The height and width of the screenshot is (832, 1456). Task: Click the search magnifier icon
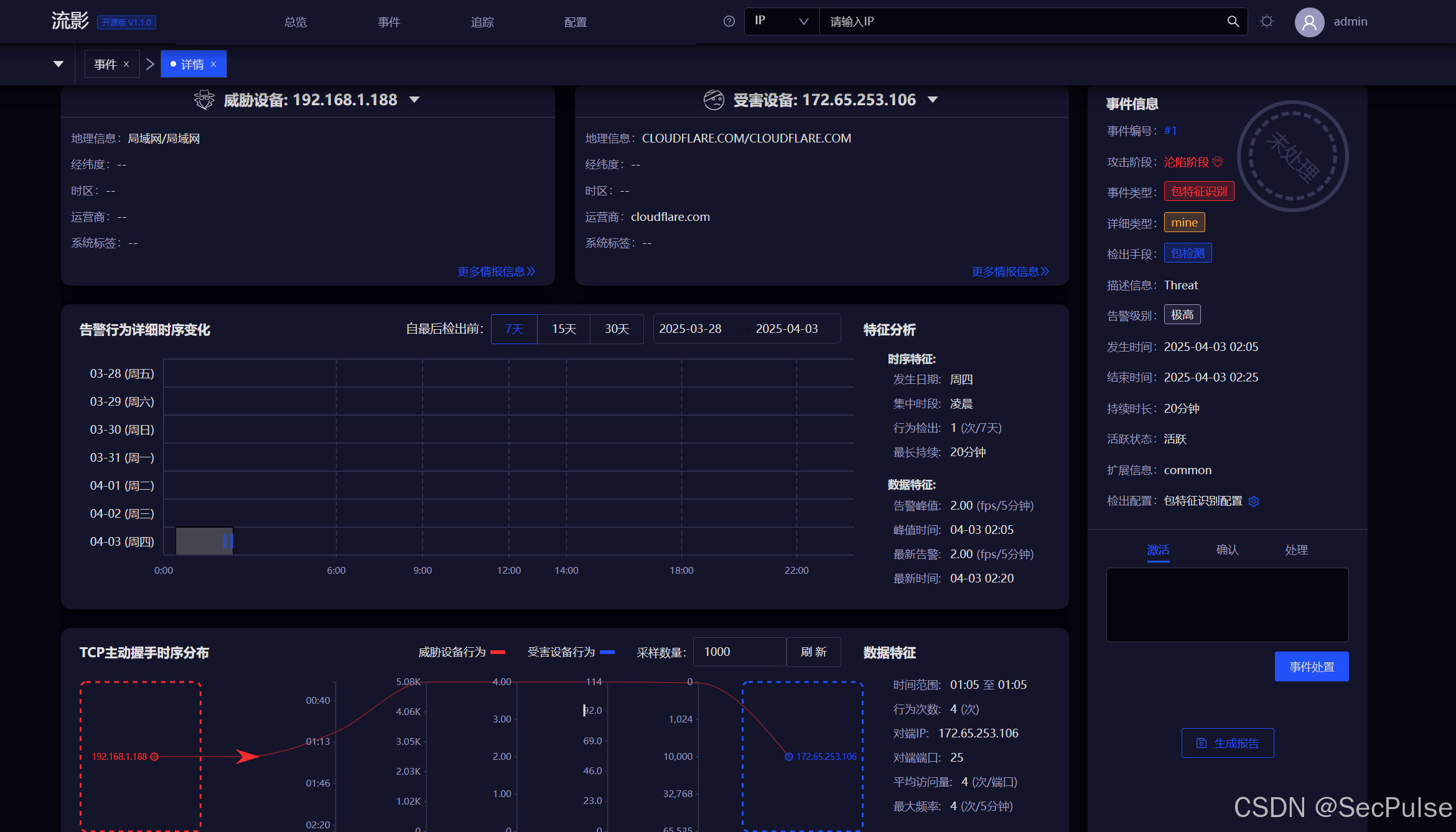pyautogui.click(x=1233, y=22)
